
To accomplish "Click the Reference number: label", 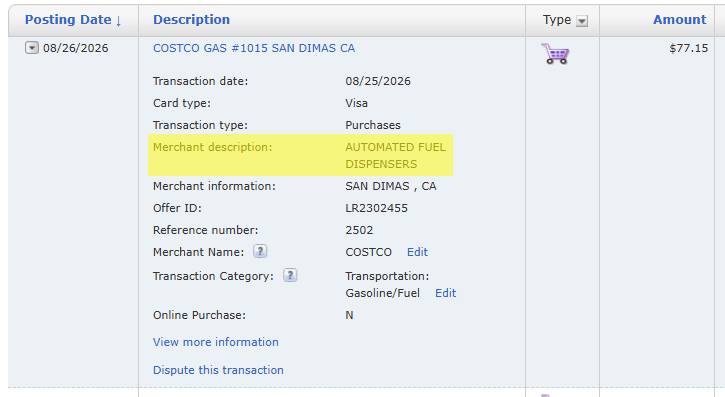I will (206, 230).
